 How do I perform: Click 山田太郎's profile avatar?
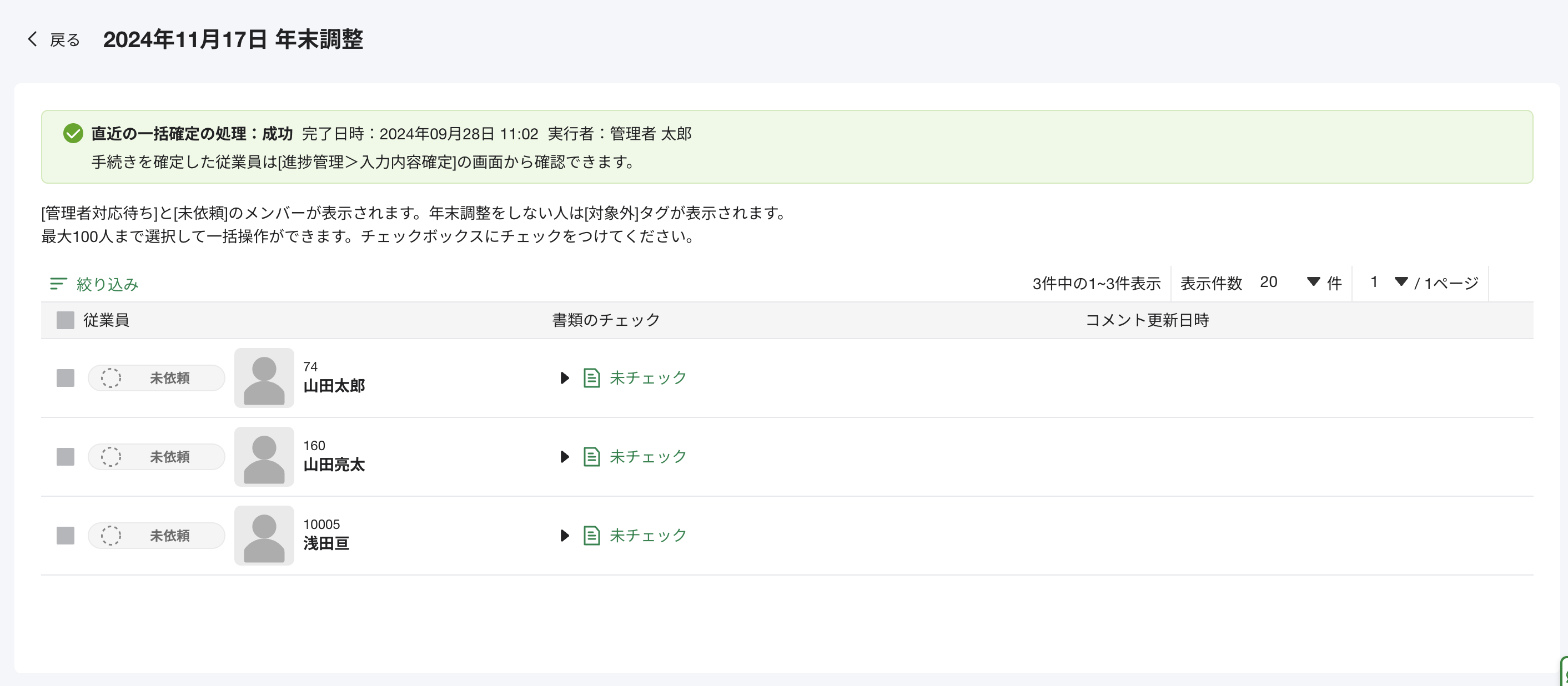264,378
